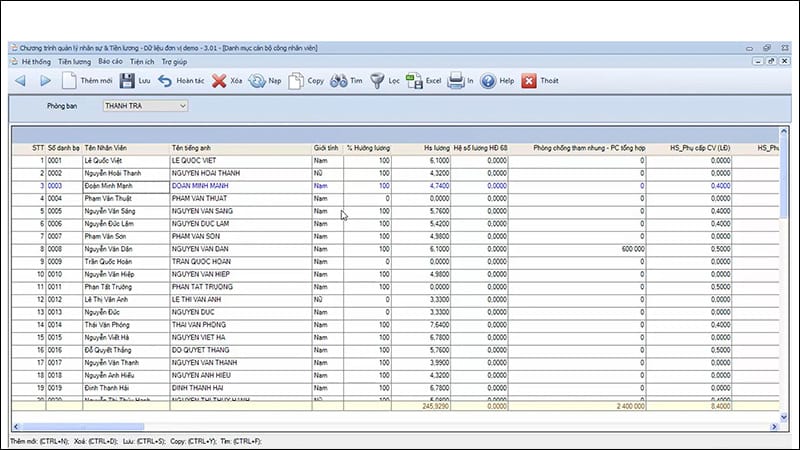Click the Hệ số lương HĐ 68 header
Image resolution: width=800 pixels, height=450 pixels.
pyautogui.click(x=480, y=148)
